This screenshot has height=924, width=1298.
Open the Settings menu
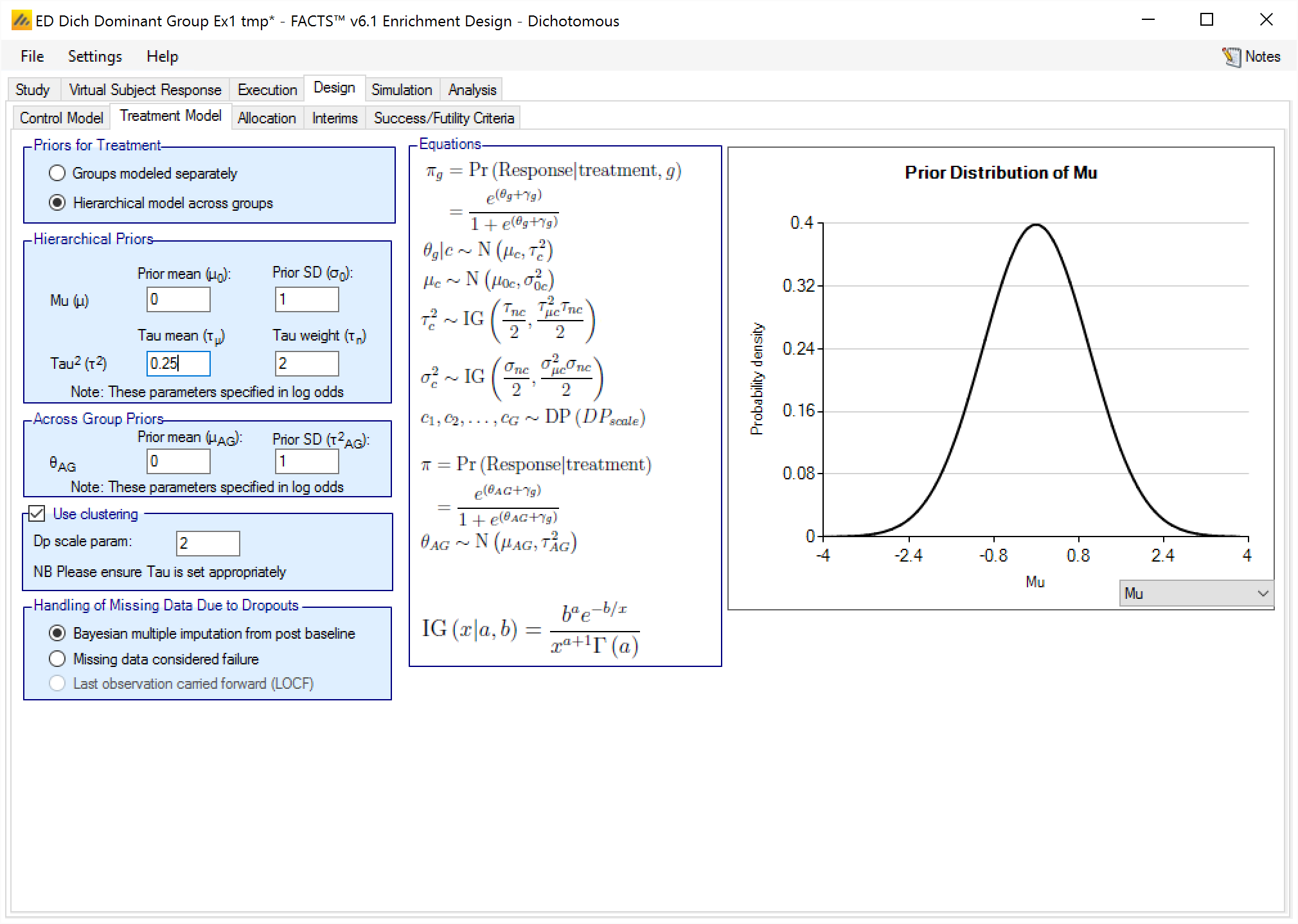click(x=94, y=57)
